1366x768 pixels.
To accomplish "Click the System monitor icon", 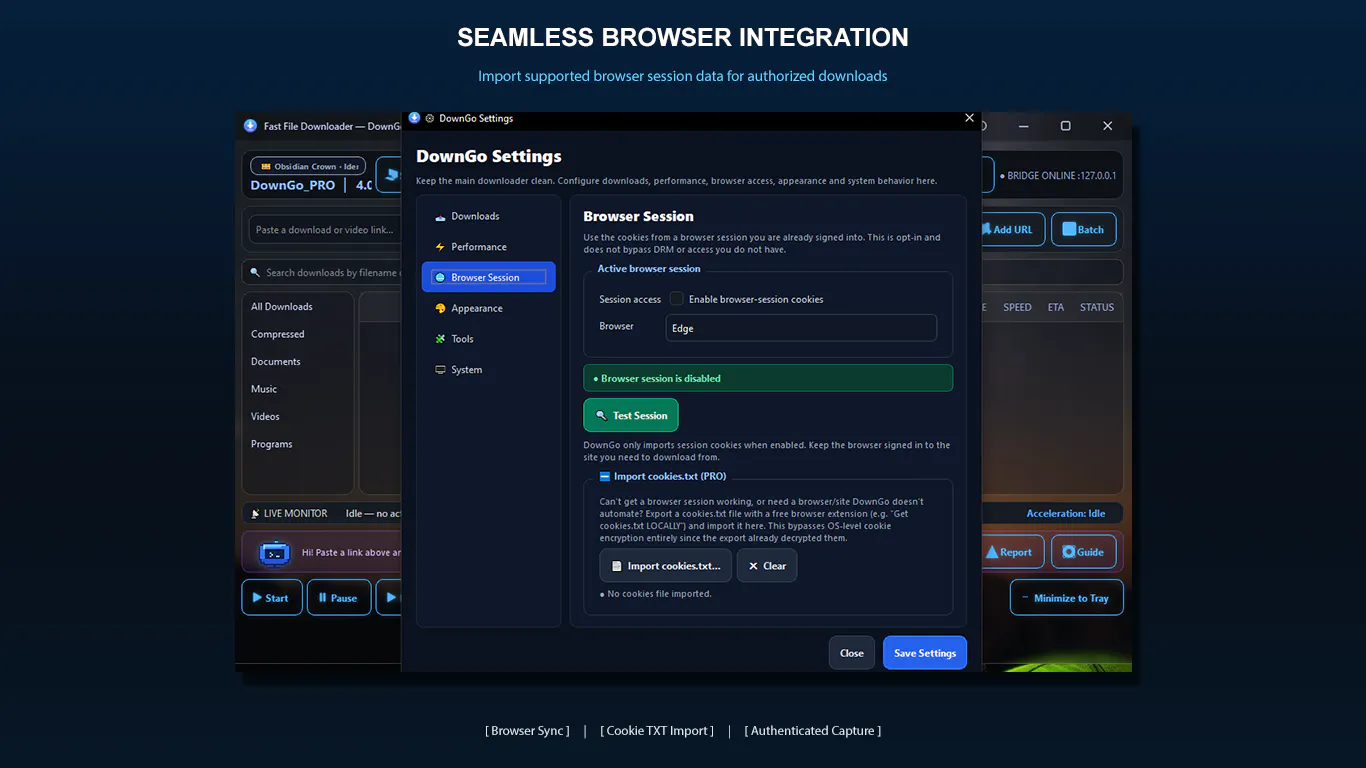I will [440, 370].
